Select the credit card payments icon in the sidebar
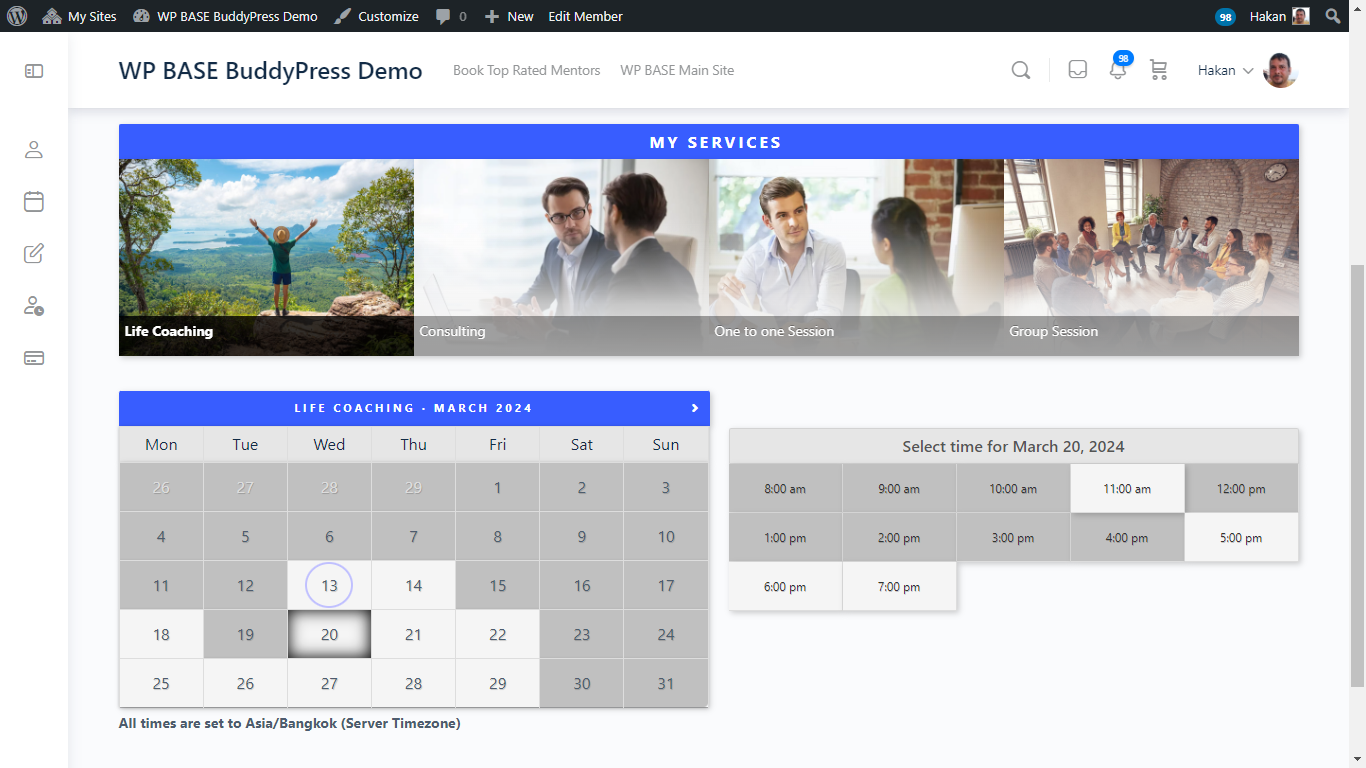This screenshot has width=1366, height=768. [x=33, y=357]
